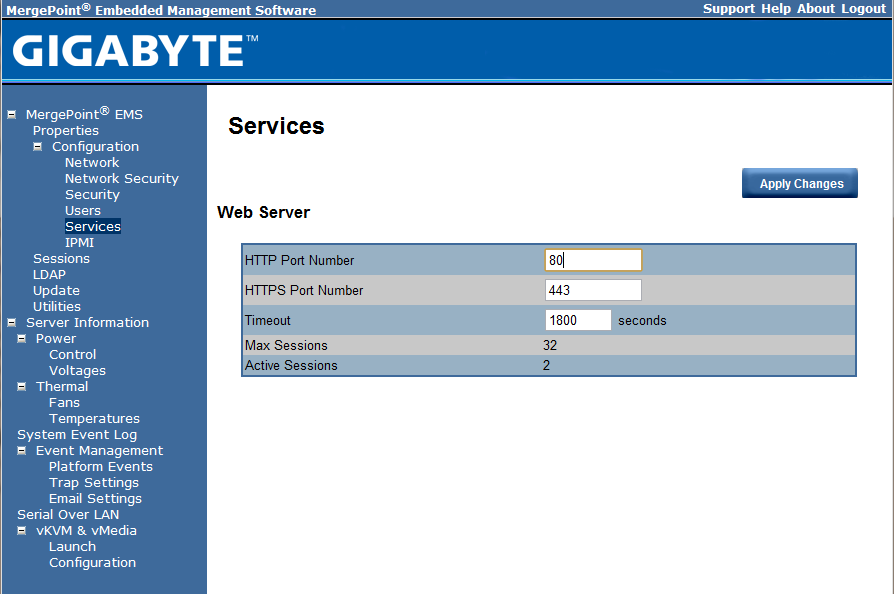Click the GIGABYTE logo
The image size is (894, 594).
[135, 51]
